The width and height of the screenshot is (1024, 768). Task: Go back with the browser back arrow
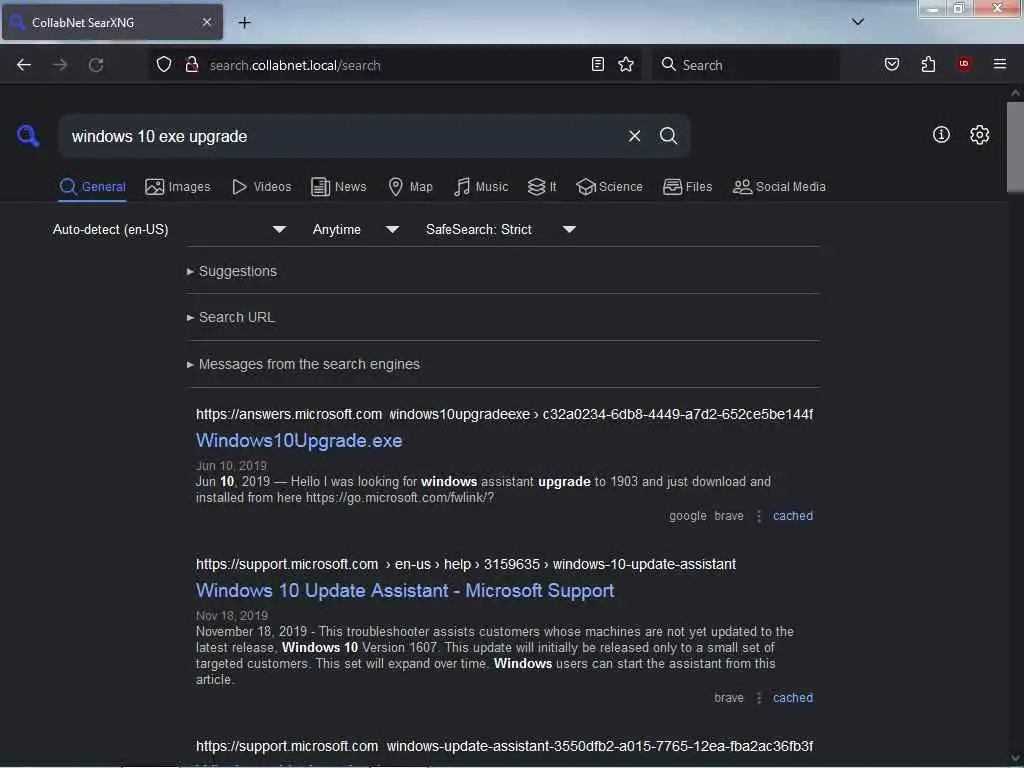[x=24, y=65]
